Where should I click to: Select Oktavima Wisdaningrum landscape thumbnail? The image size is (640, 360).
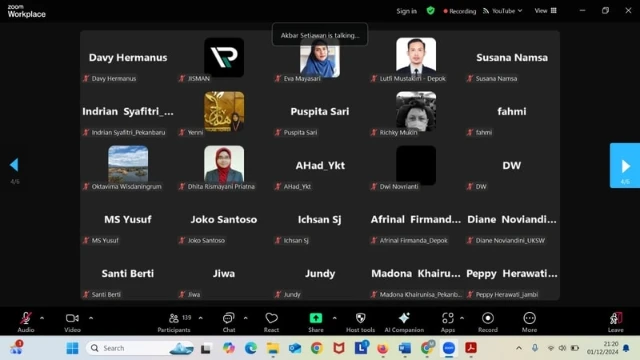[x=128, y=164]
